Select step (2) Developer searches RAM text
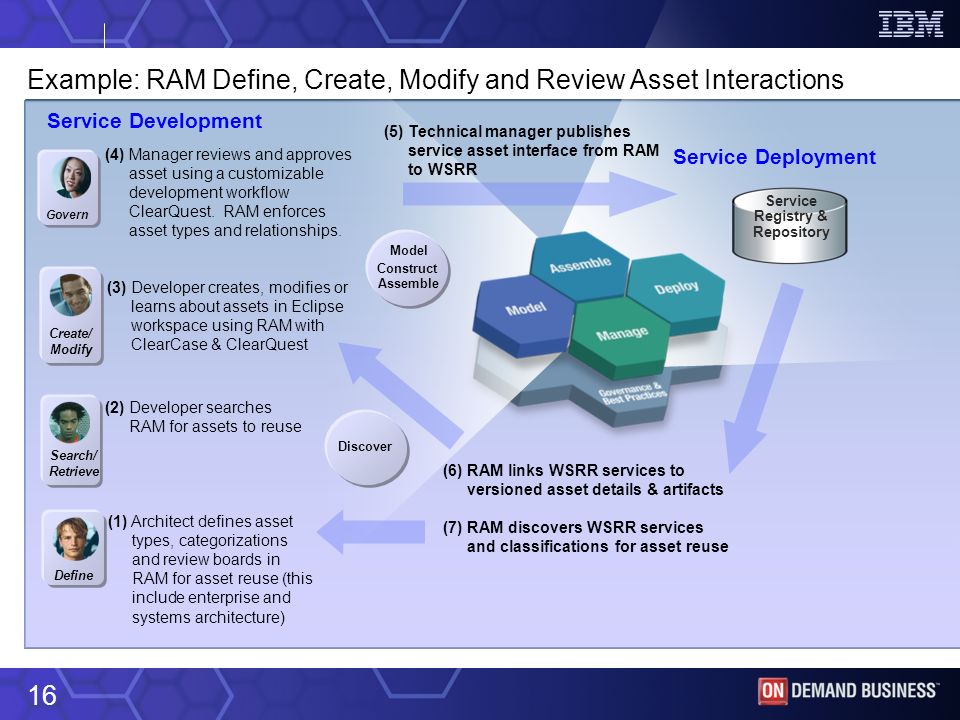Screen dimensions: 960x720 click(x=203, y=417)
